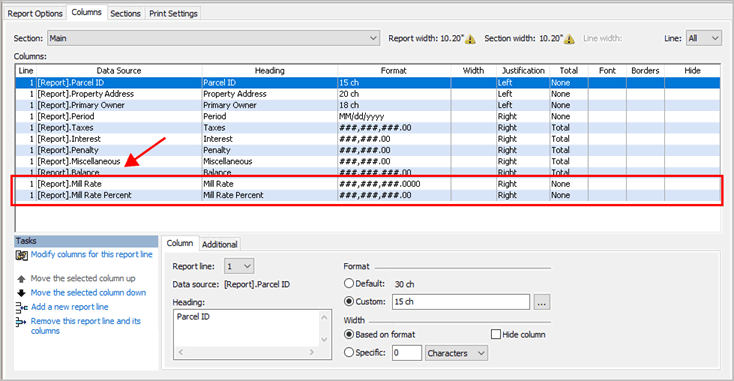Click the Width column header
Image resolution: width=734 pixels, height=381 pixels.
(473, 71)
